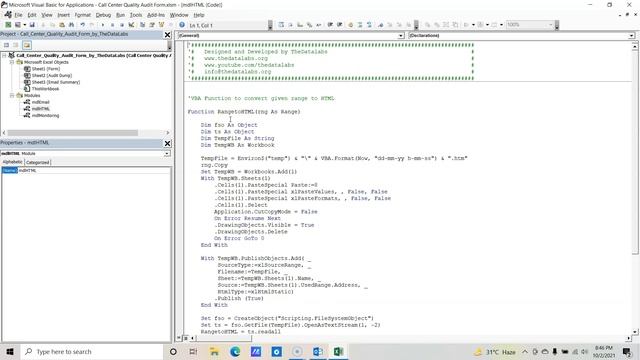Open the Properties object dropdown for mdHTML
The image size is (640, 360).
167,153
